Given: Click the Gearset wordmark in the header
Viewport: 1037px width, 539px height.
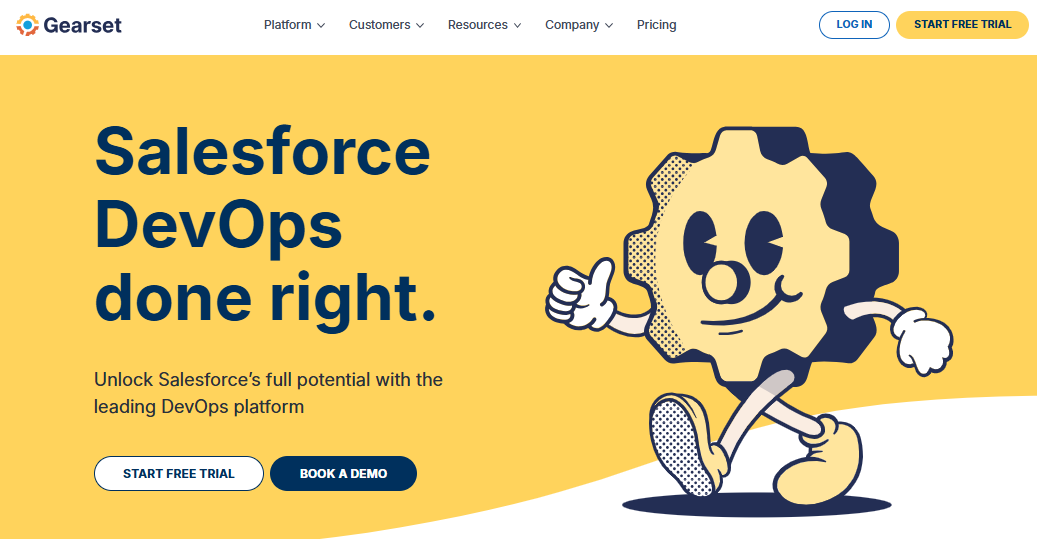Looking at the screenshot, I should tap(83, 25).
